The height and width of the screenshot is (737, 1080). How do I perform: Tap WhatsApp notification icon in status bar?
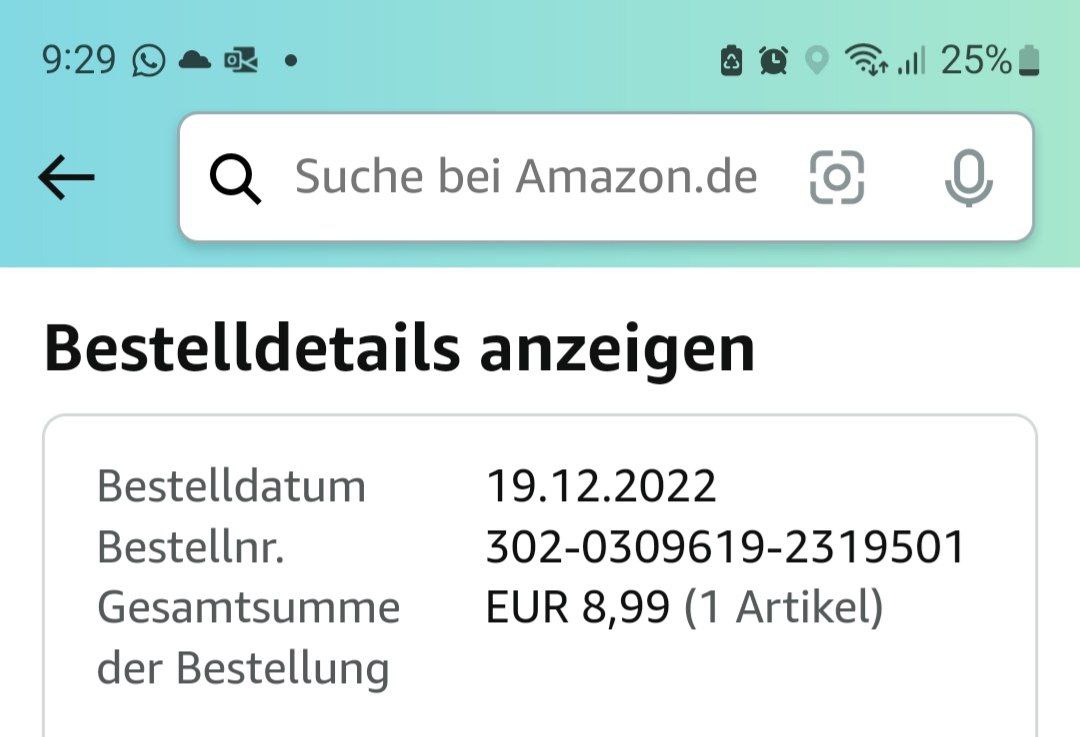pos(149,61)
